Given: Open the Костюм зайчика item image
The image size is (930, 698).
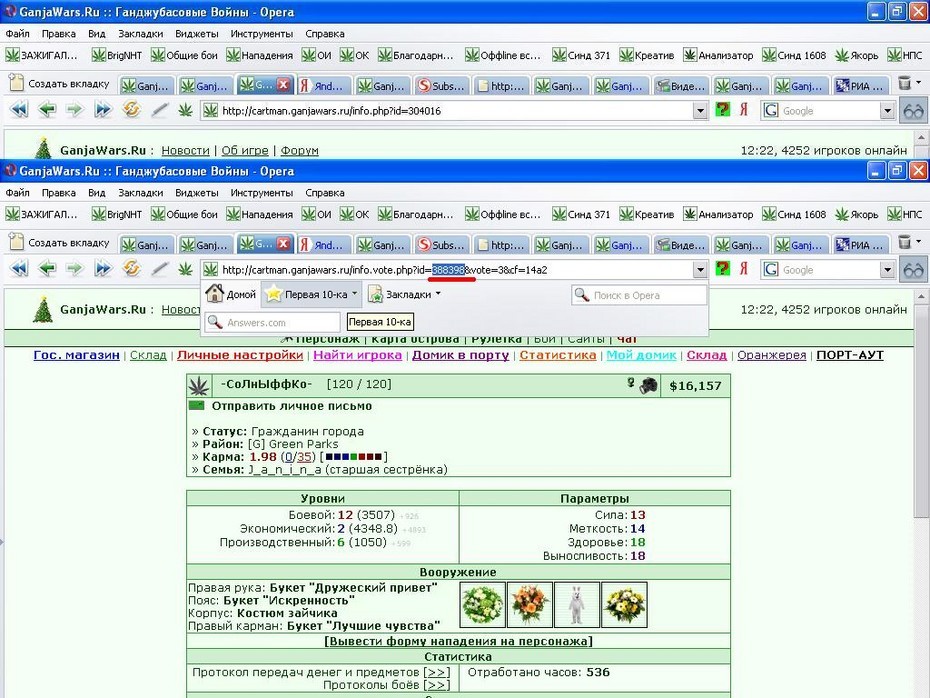Looking at the screenshot, I should click(577, 604).
